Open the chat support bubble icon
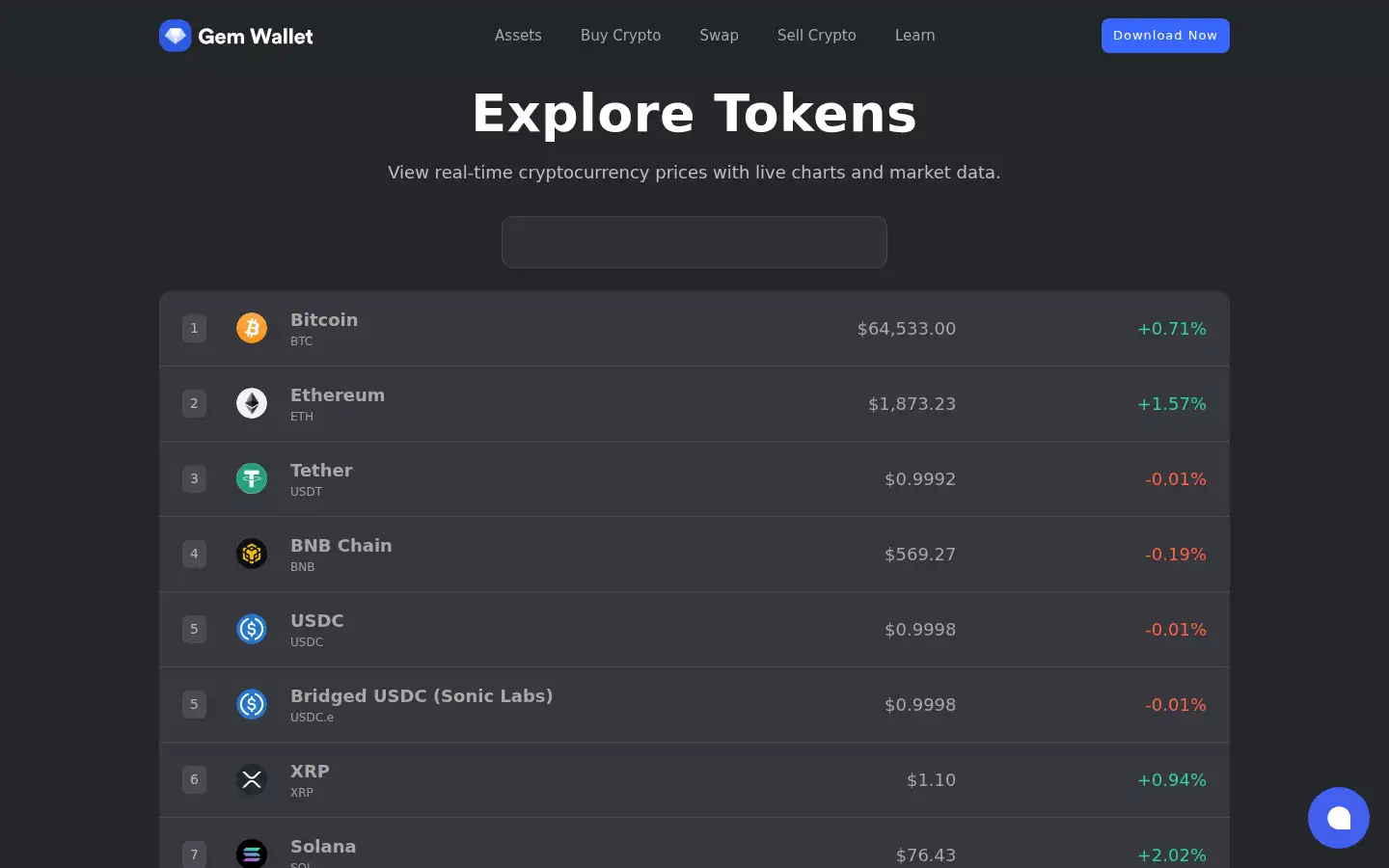Screen dimensions: 1389x868 click(x=1339, y=818)
